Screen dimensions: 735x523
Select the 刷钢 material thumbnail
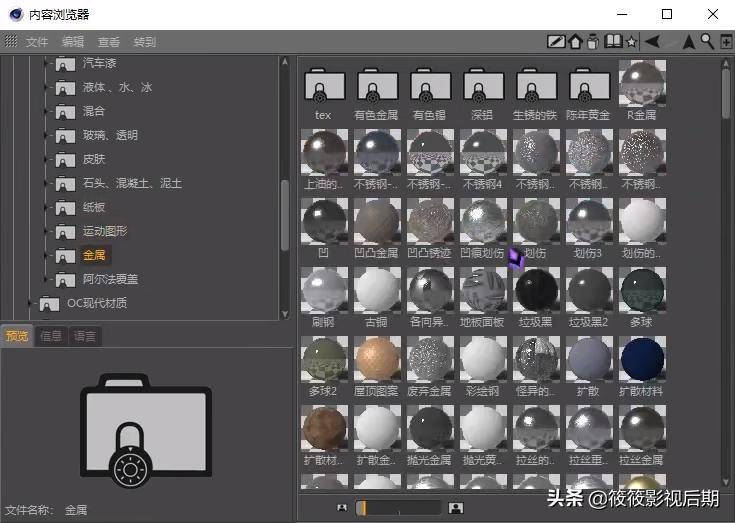[324, 290]
